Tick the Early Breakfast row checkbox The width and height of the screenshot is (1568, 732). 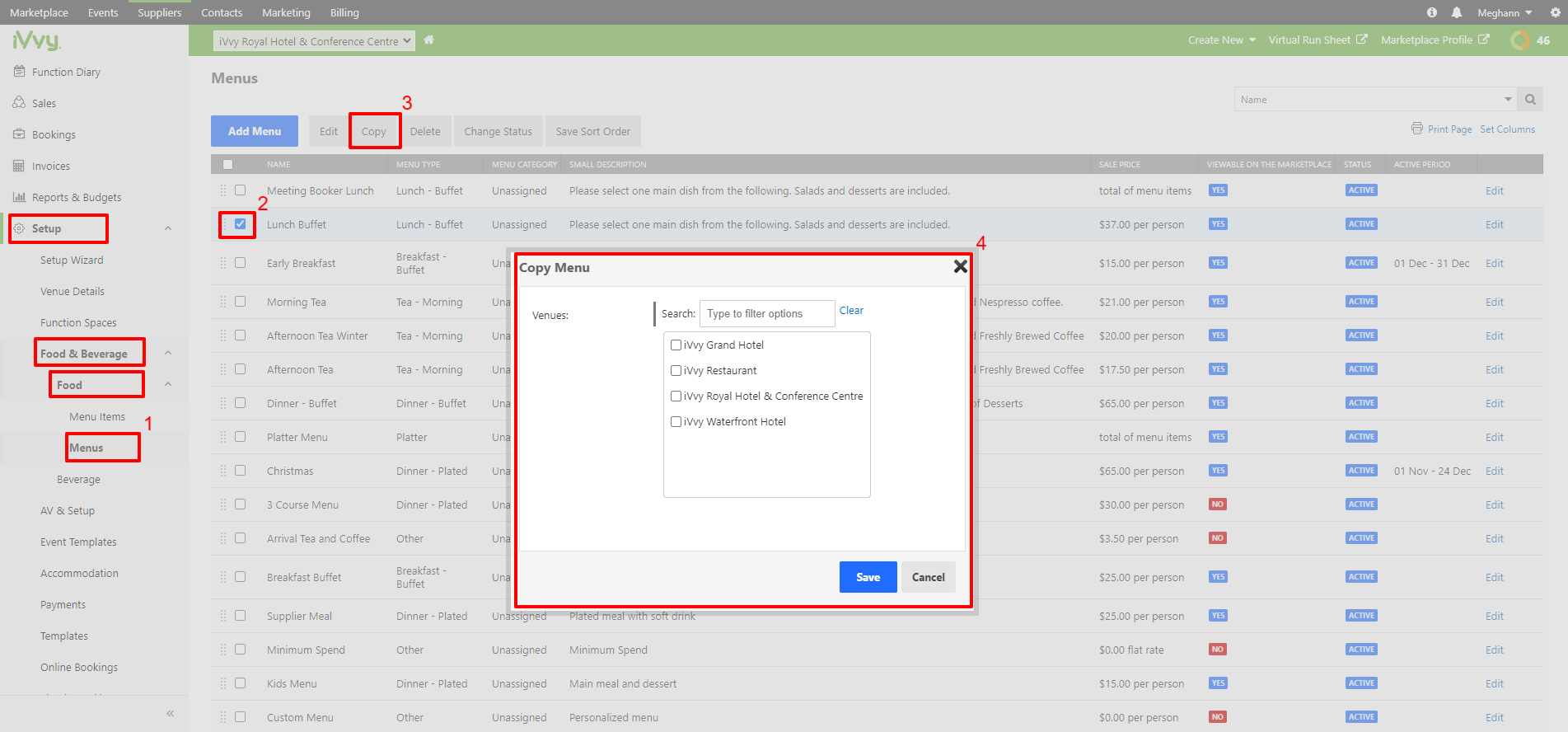click(x=240, y=262)
